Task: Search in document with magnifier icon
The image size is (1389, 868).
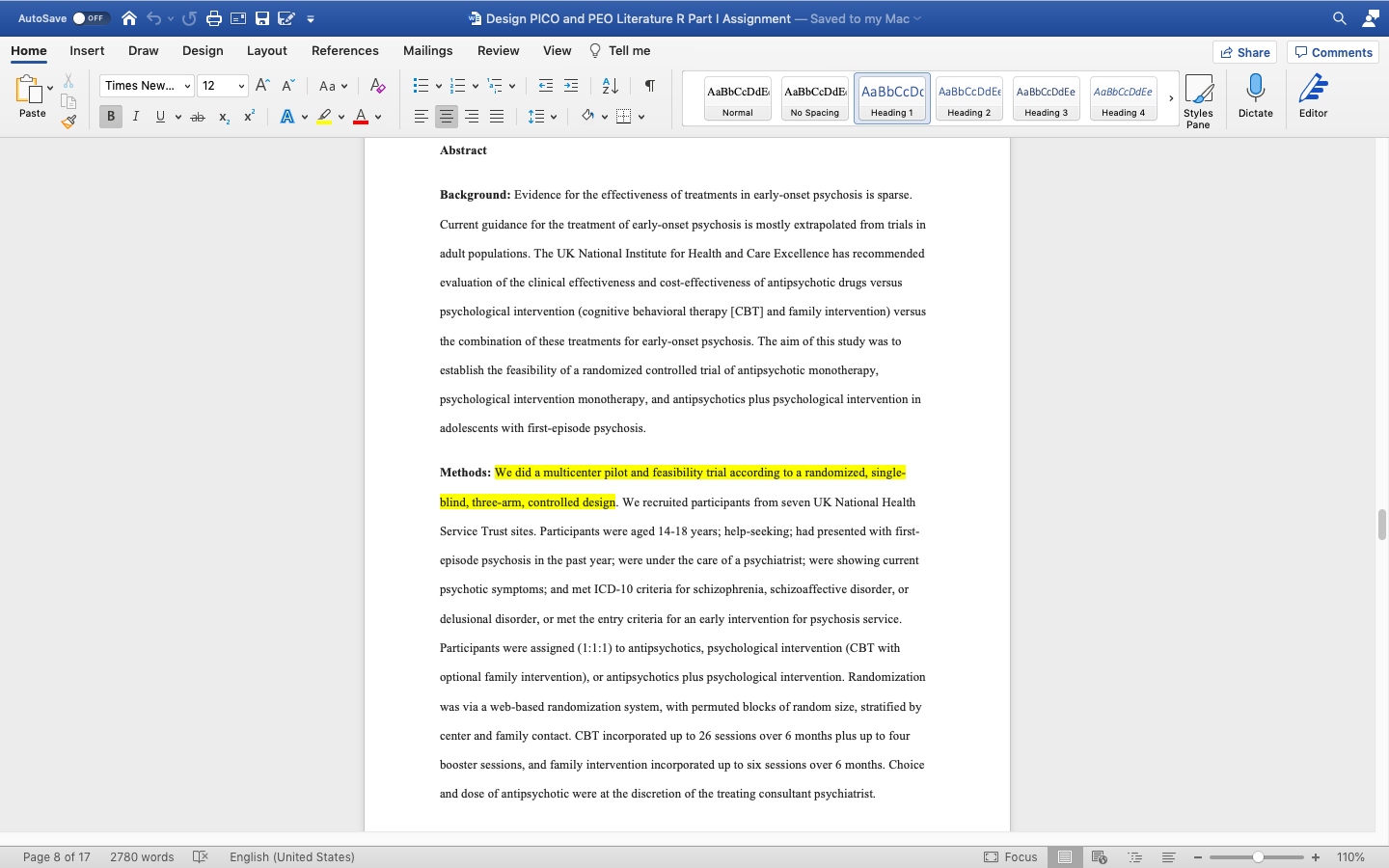Action: (x=1340, y=18)
